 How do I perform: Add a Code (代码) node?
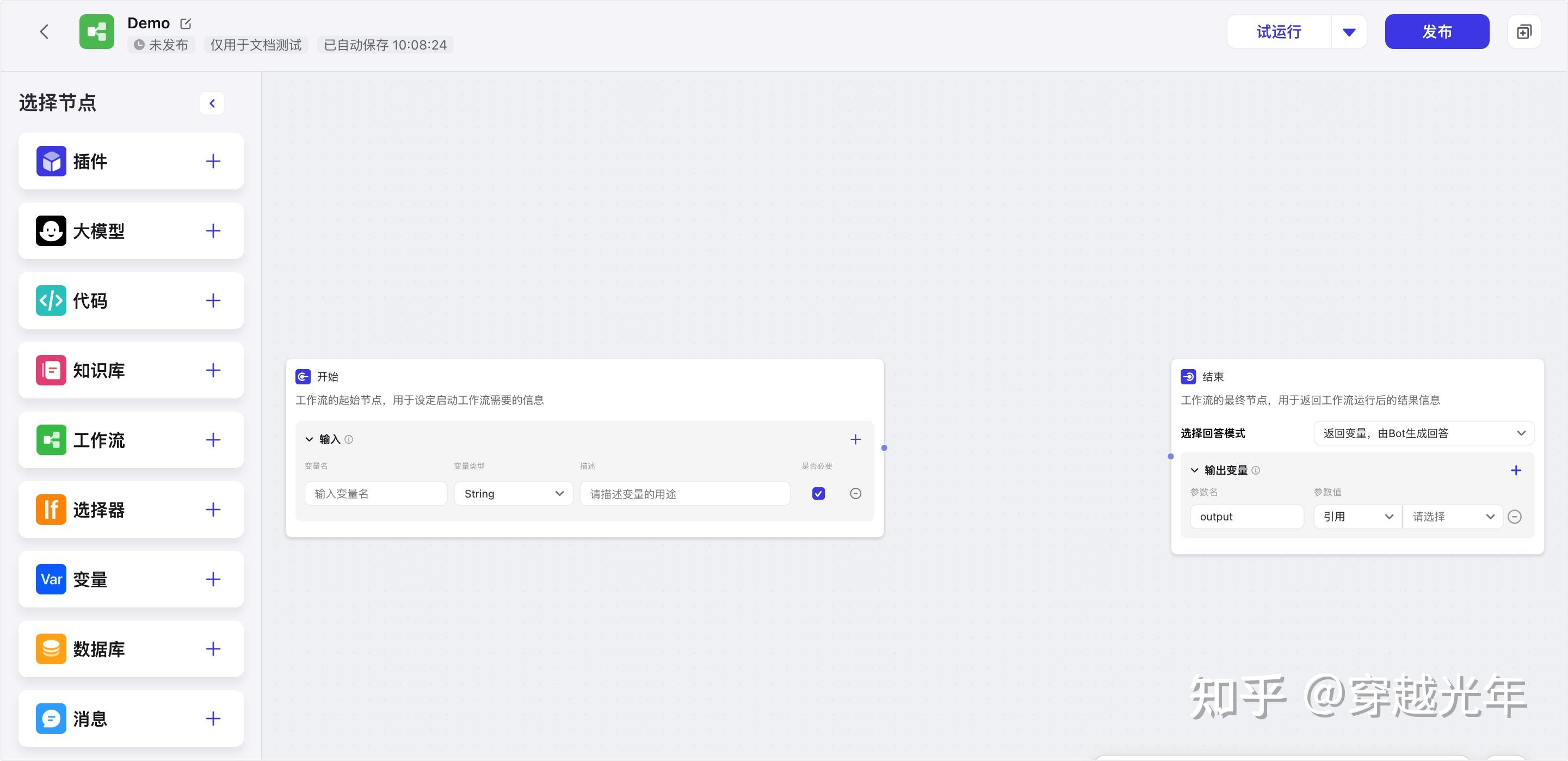click(212, 300)
